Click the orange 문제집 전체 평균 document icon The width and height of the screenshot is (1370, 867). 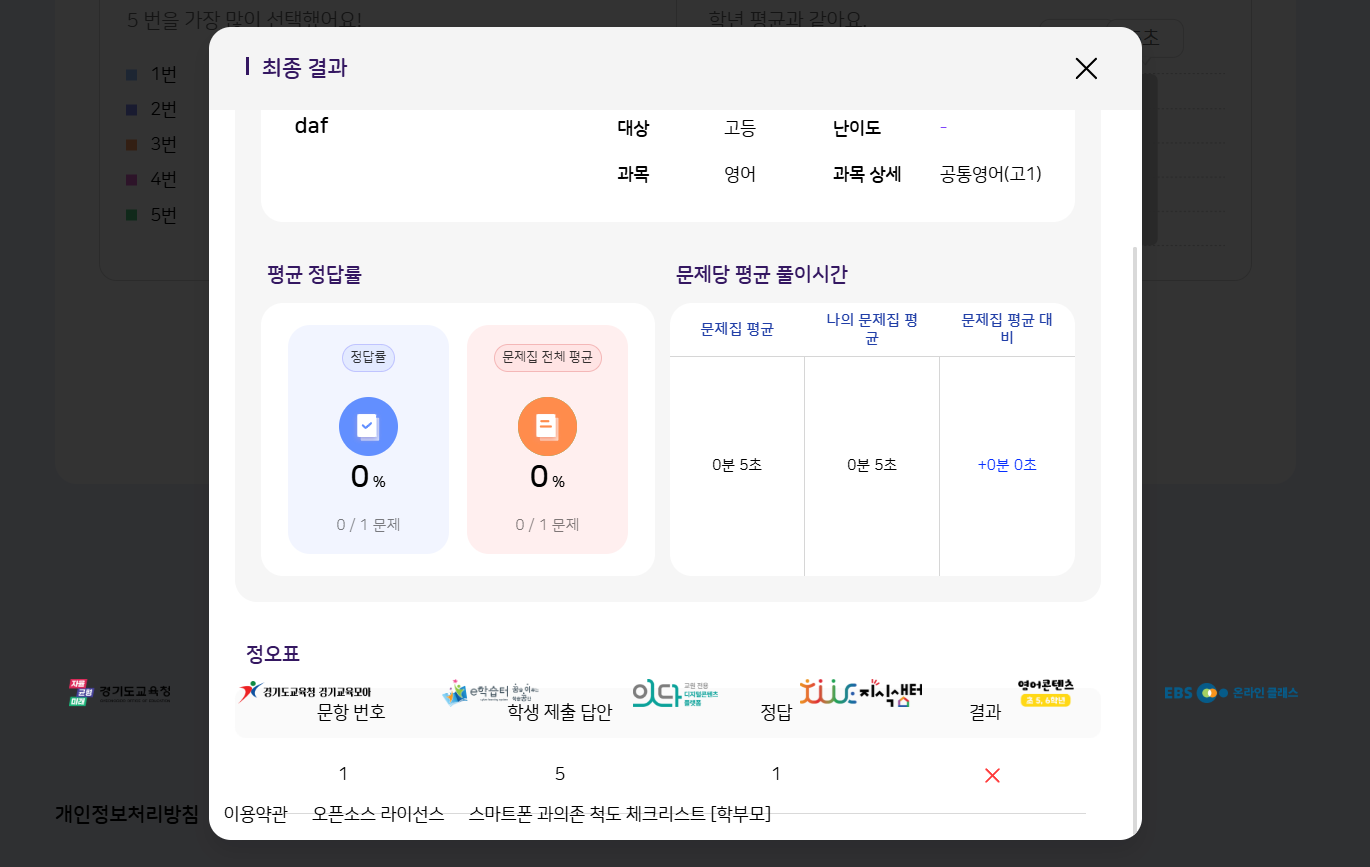tap(547, 426)
